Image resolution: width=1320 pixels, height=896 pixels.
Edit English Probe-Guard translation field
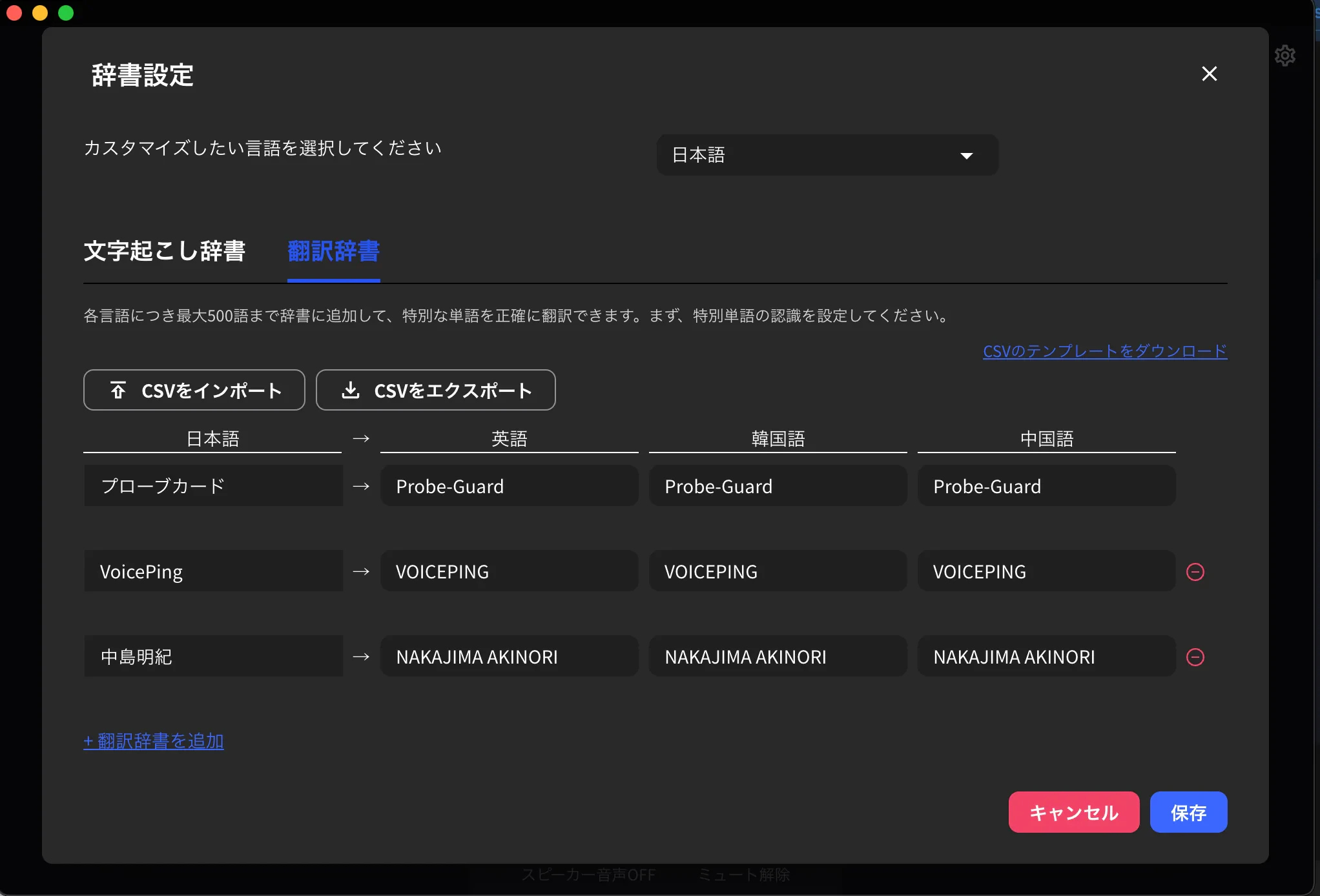510,485
